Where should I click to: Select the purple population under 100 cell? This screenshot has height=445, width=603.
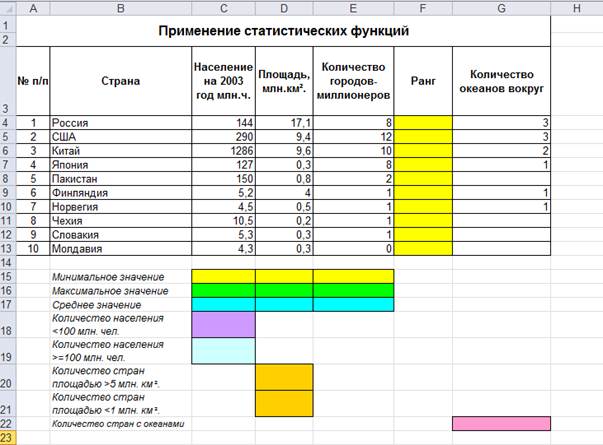click(x=223, y=325)
